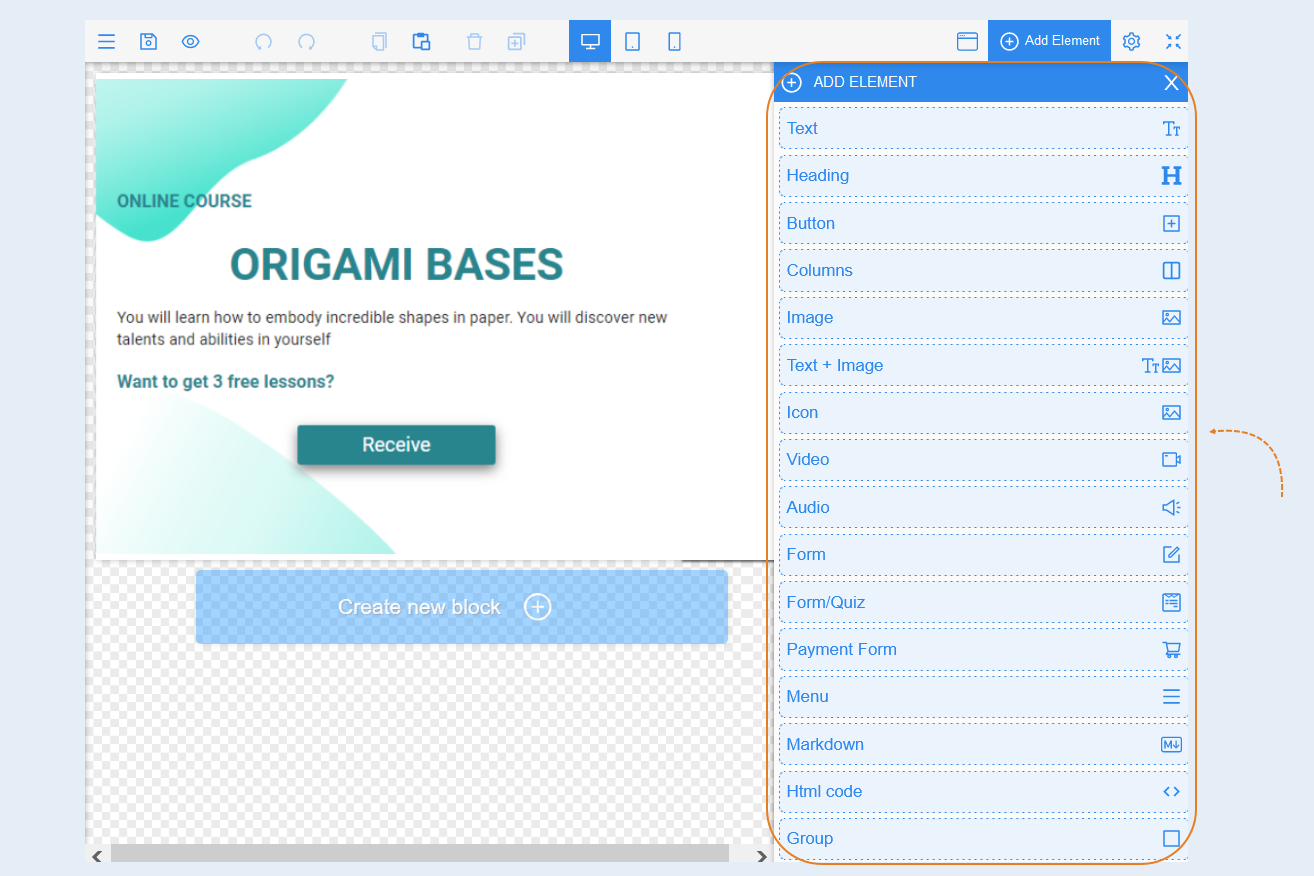
Task: Select the Html code row
Action: (983, 791)
